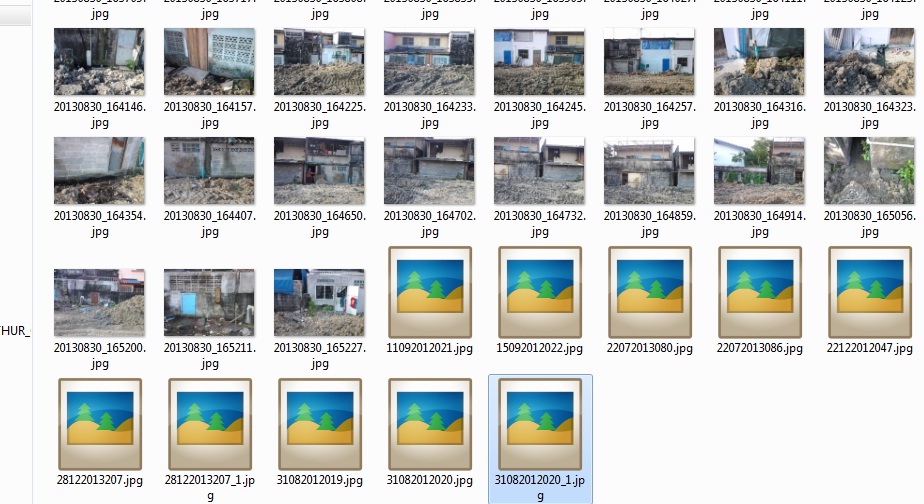
Task: Select the 20130830_164914.jpg thumbnail
Action: [x=759, y=170]
